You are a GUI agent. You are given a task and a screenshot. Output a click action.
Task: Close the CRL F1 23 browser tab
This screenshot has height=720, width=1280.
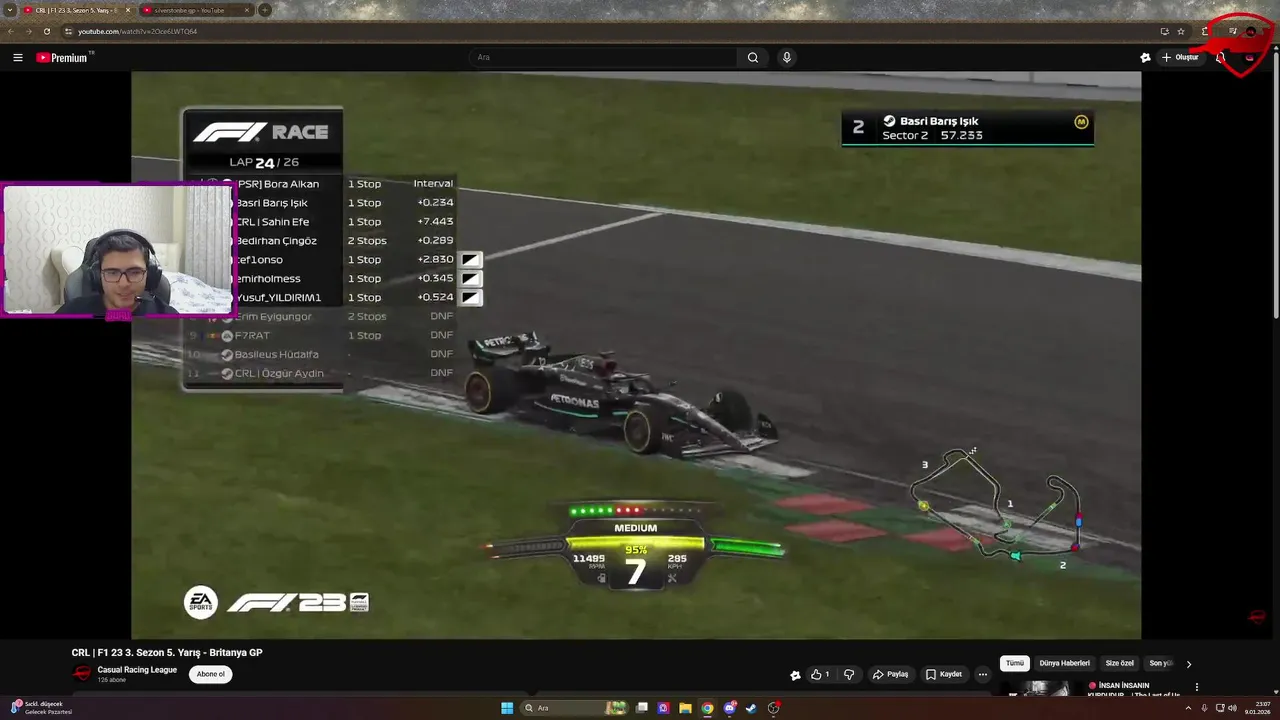coord(127,10)
